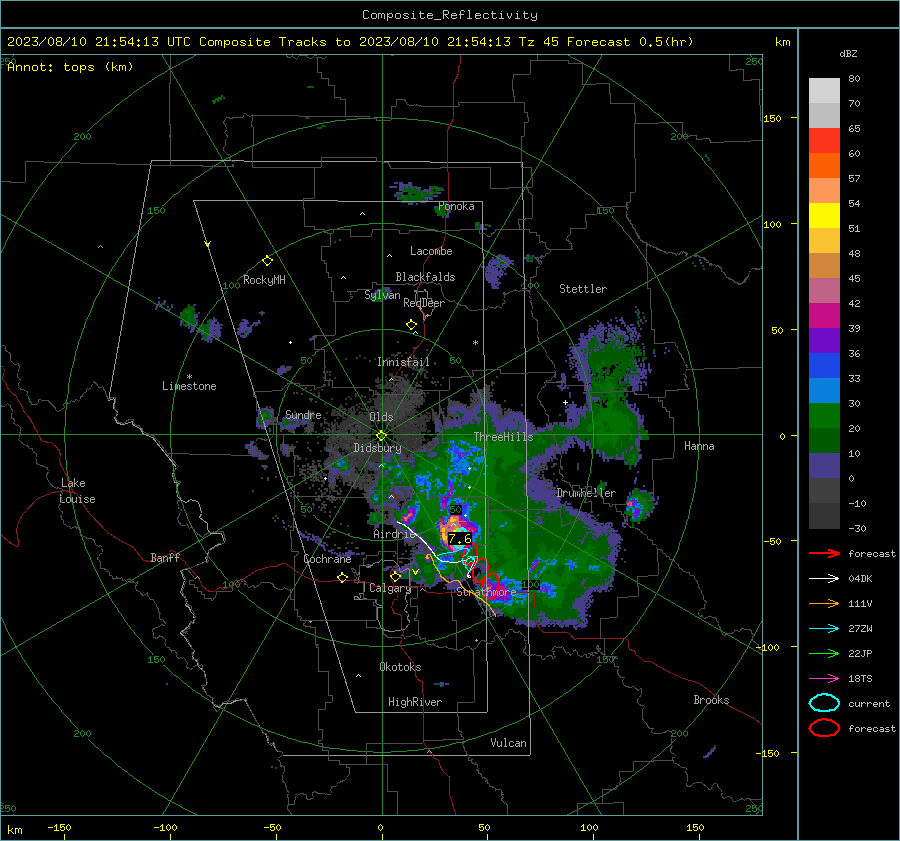Click the RedDeer city label
The width and height of the screenshot is (900, 841).
[x=424, y=303]
